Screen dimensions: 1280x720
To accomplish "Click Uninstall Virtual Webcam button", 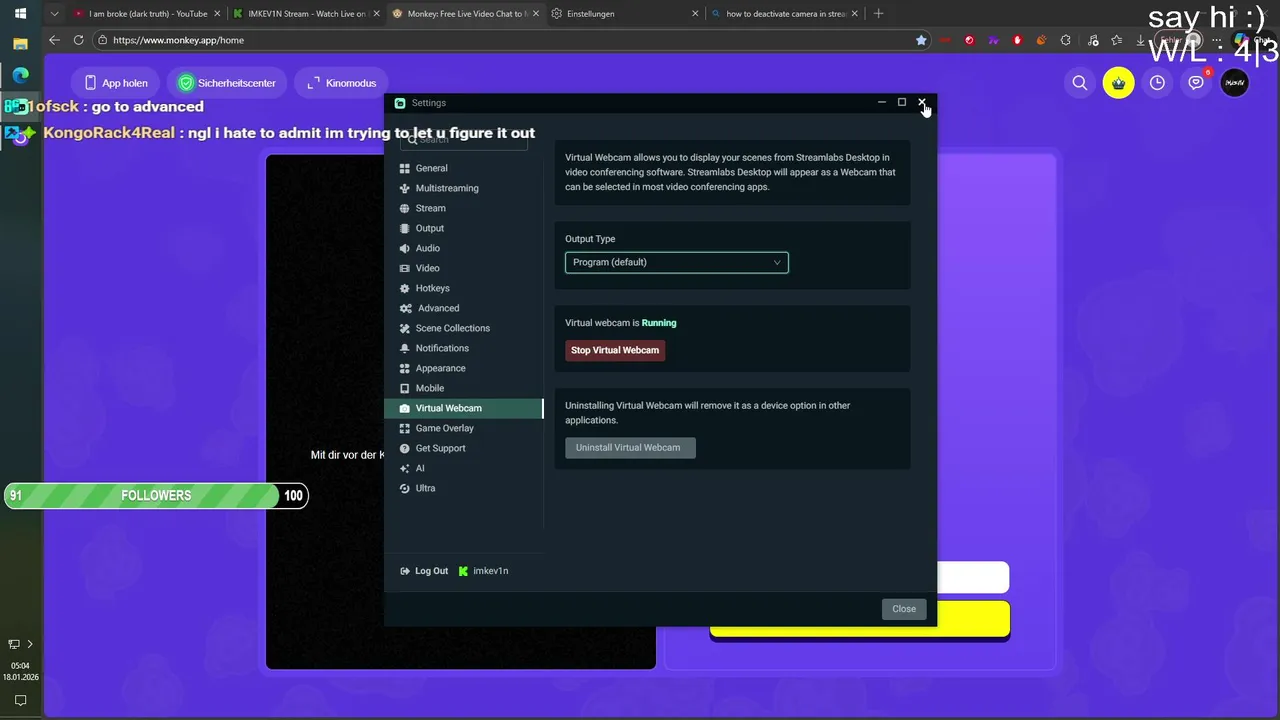I will (x=628, y=447).
